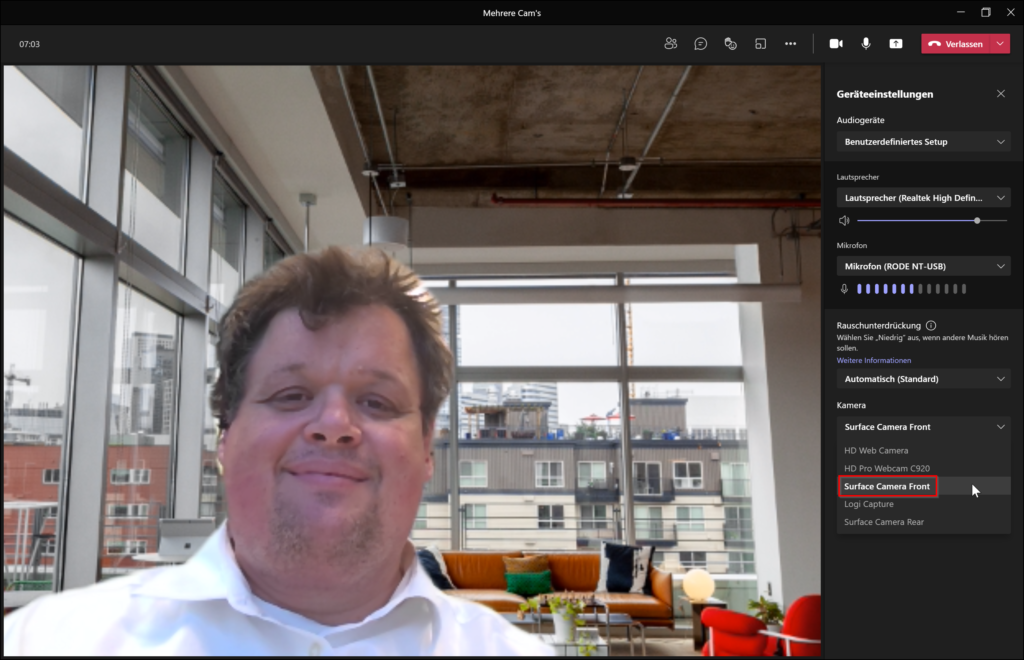Viewport: 1024px width, 660px height.
Task: Choose Surface Camera Front in the list
Action: coord(923,486)
